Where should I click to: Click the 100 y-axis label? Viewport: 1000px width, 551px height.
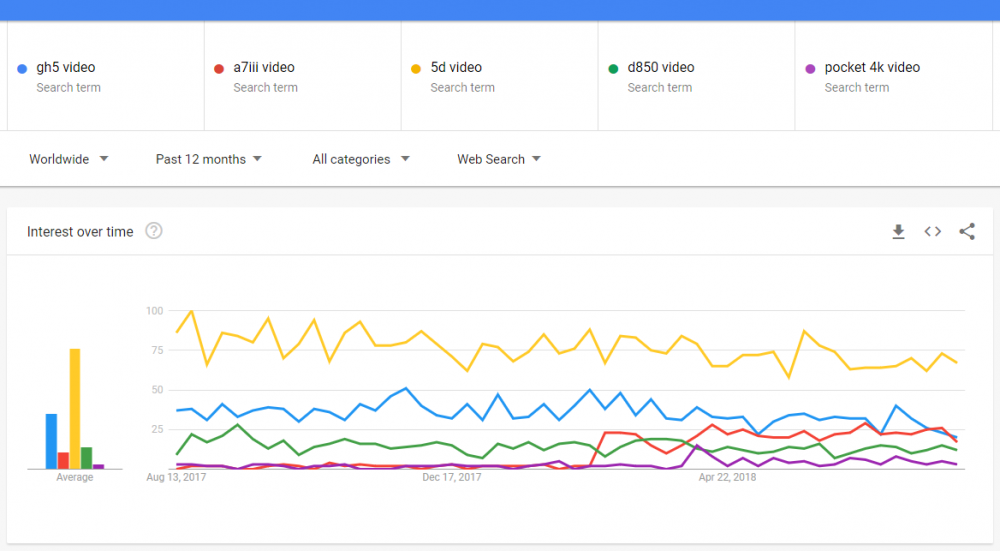(154, 311)
